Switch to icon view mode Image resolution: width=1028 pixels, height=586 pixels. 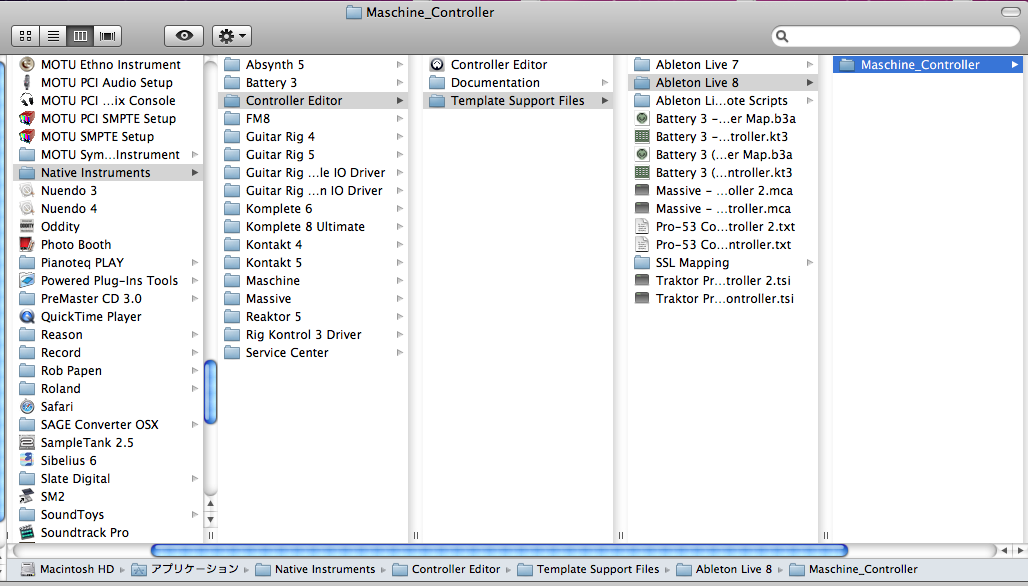pos(26,36)
